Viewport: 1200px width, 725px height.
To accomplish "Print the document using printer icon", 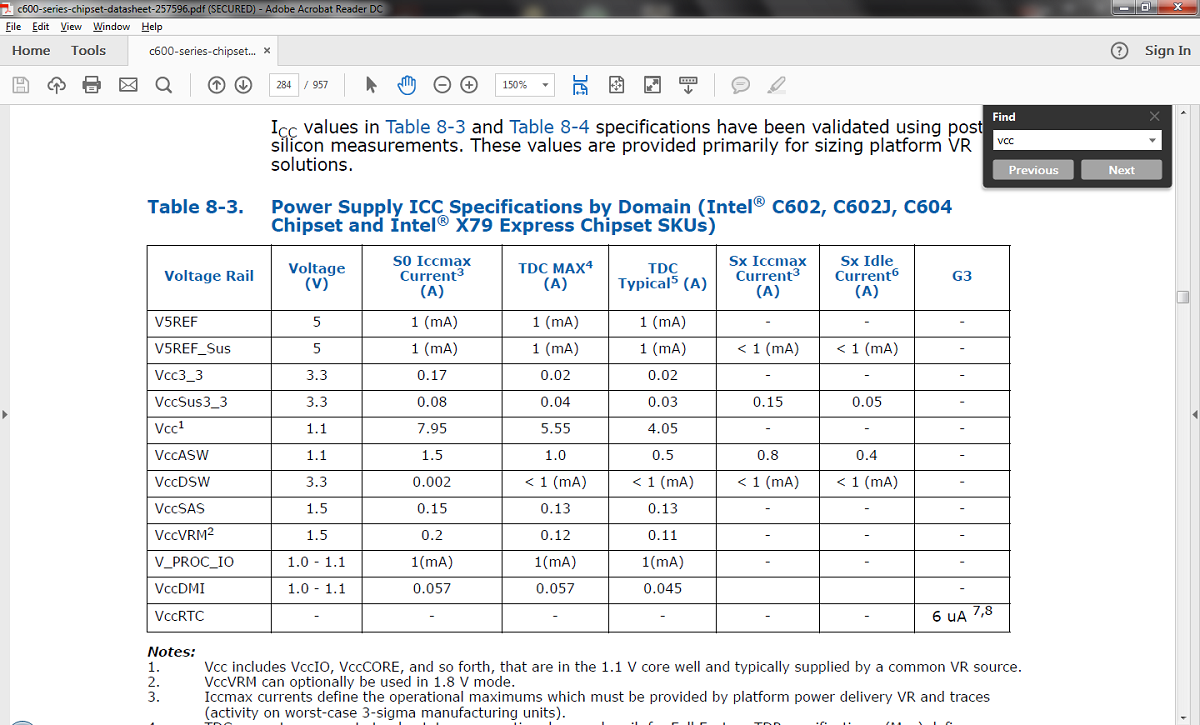I will [92, 85].
